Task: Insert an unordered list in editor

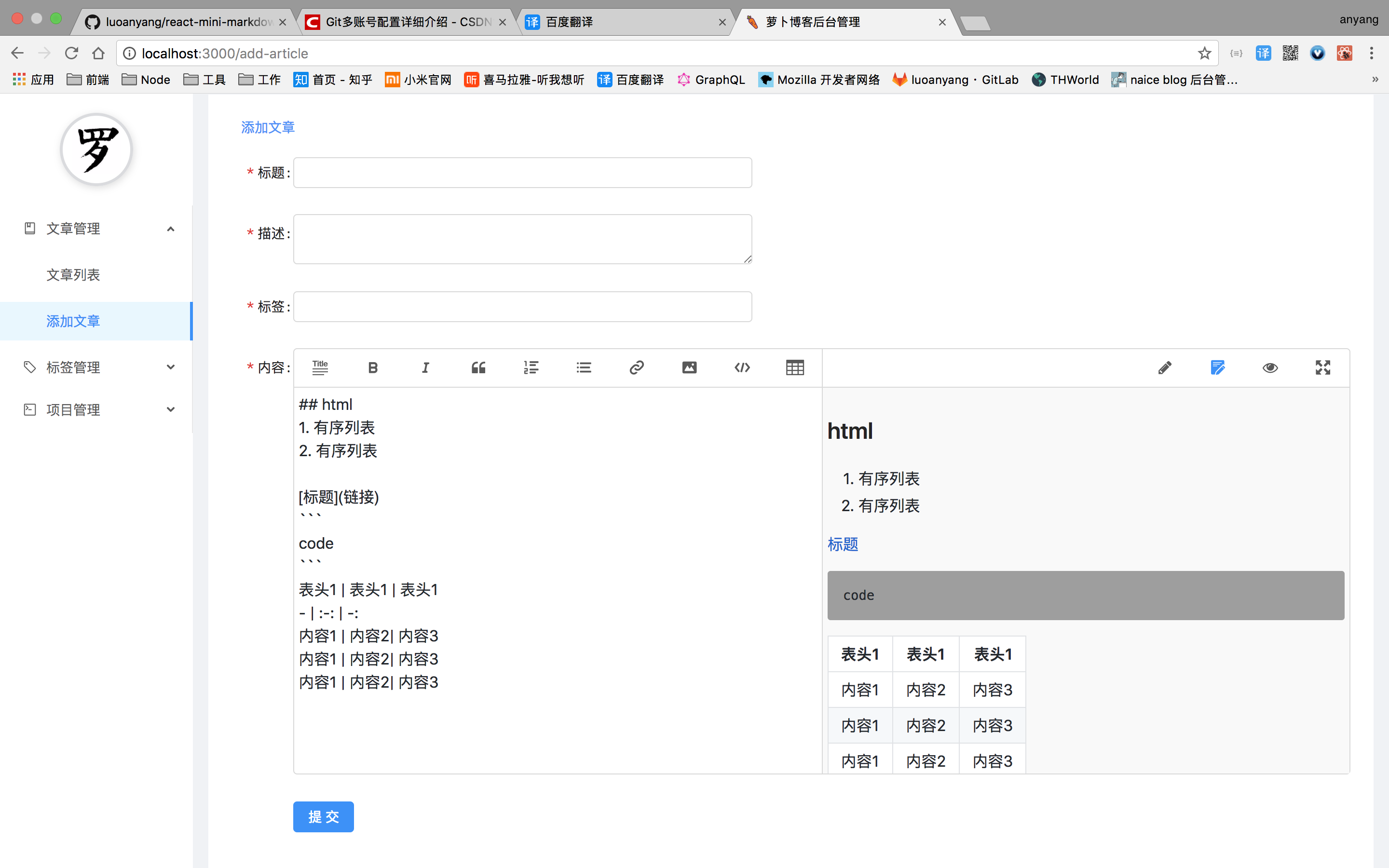Action: click(x=584, y=367)
